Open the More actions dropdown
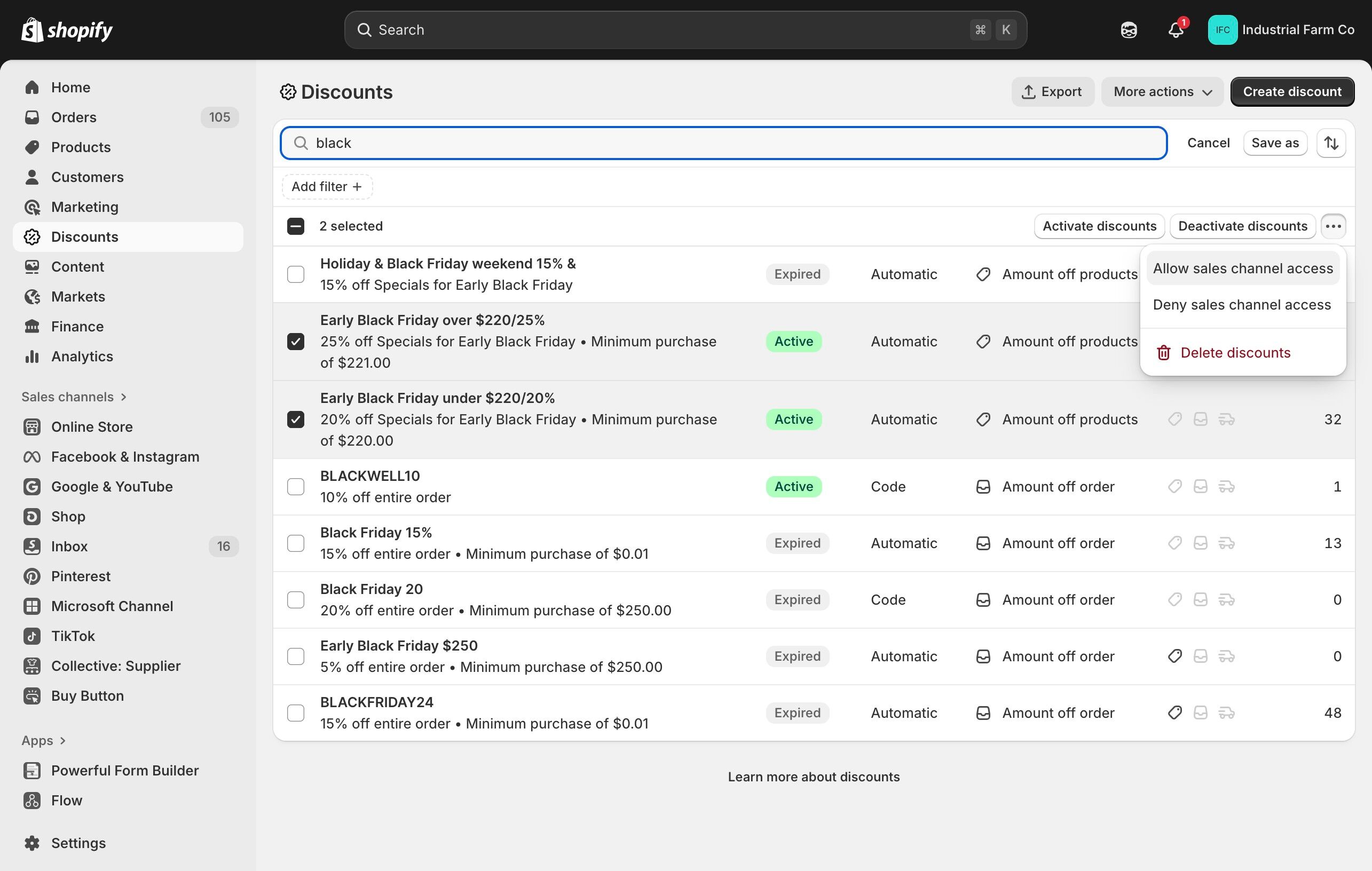Screen dimensions: 1372x871 [x=1162, y=92]
